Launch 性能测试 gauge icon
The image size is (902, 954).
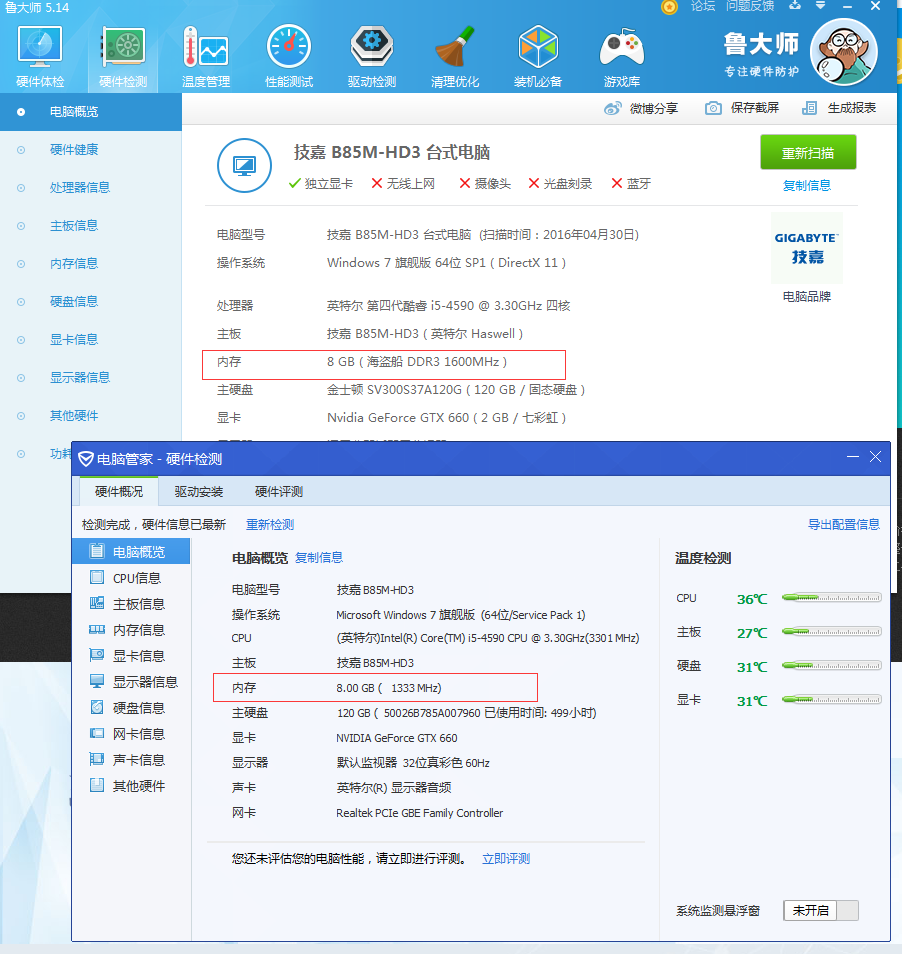(289, 57)
